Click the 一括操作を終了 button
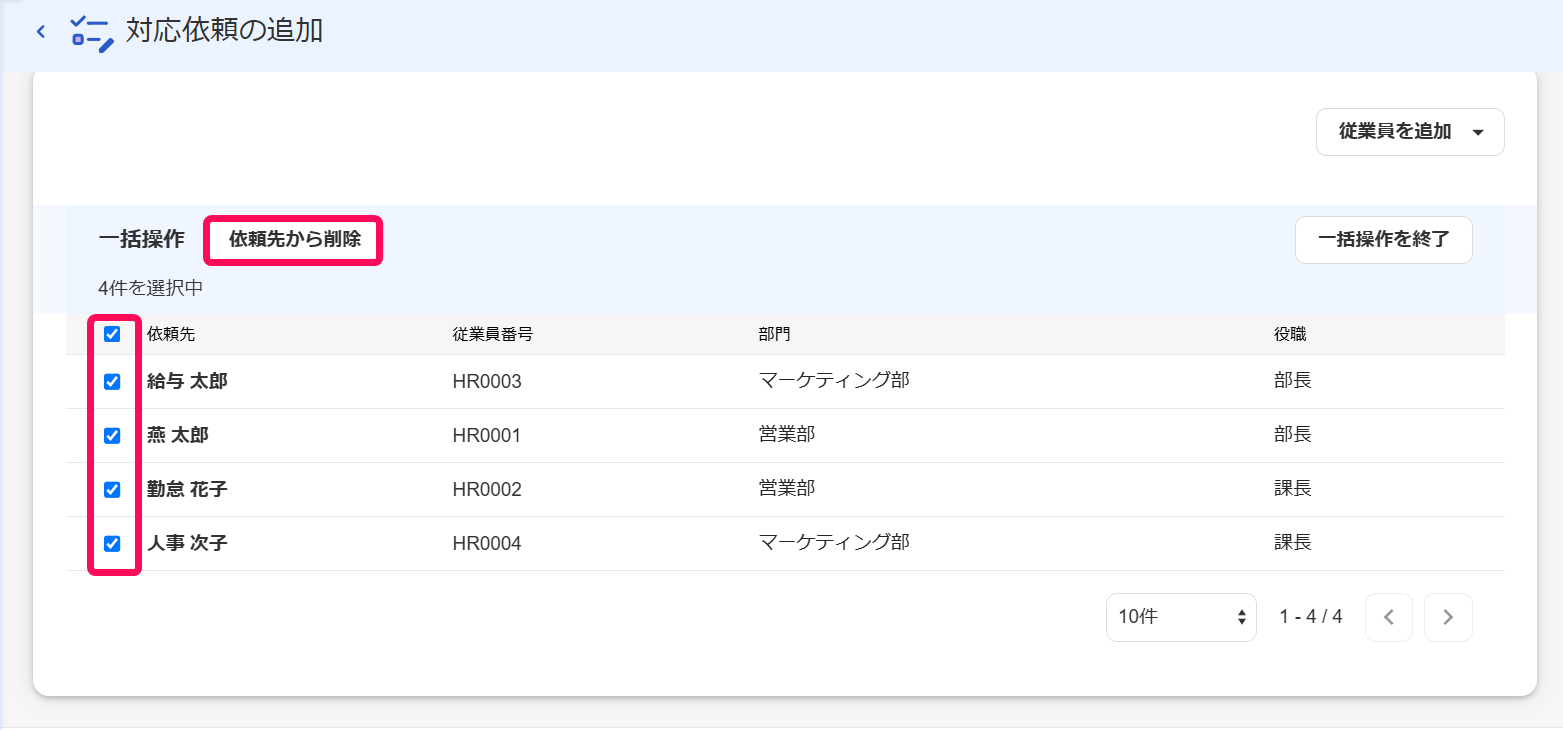 tap(1383, 240)
